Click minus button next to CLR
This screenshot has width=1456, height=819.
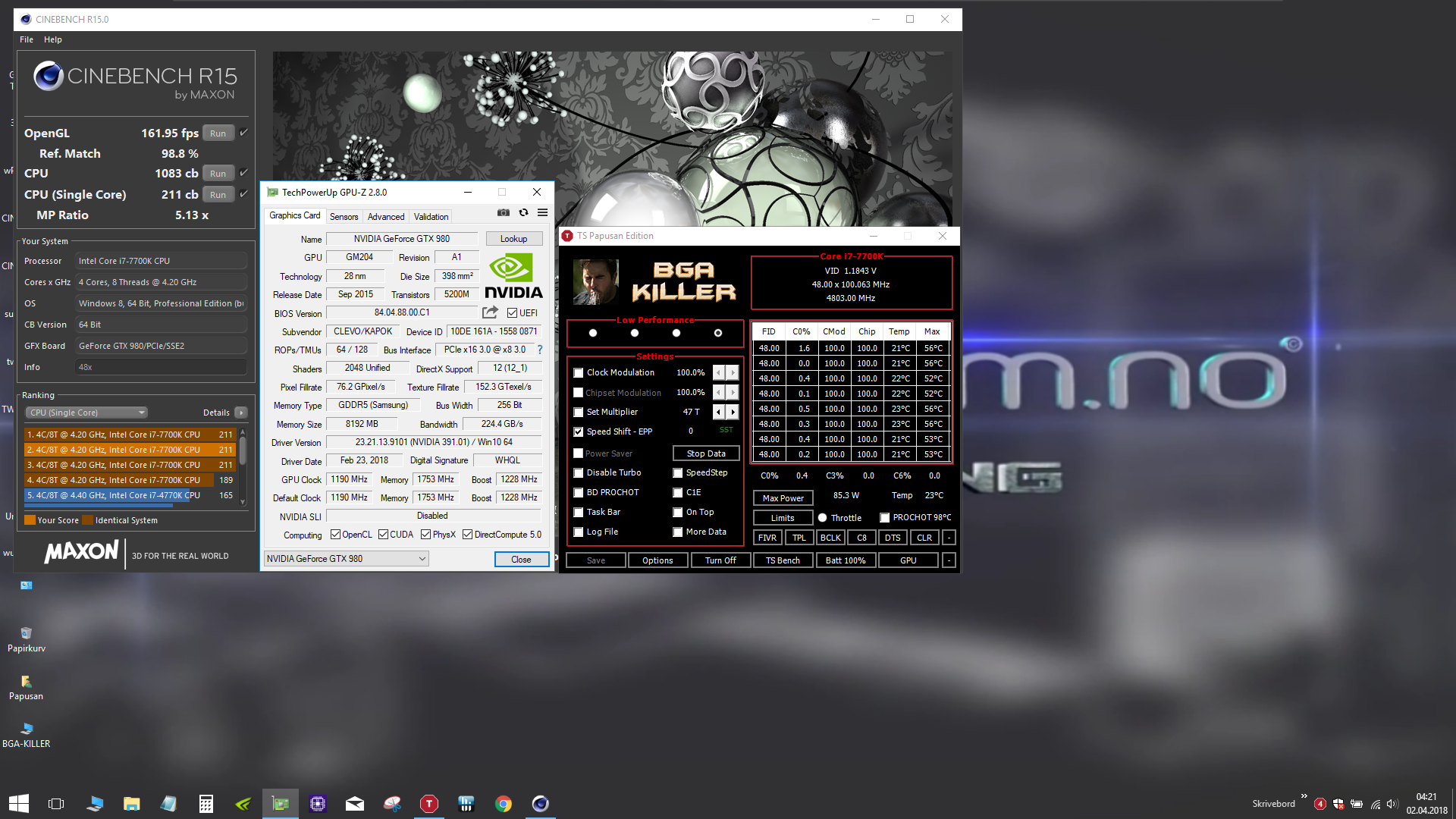click(949, 538)
